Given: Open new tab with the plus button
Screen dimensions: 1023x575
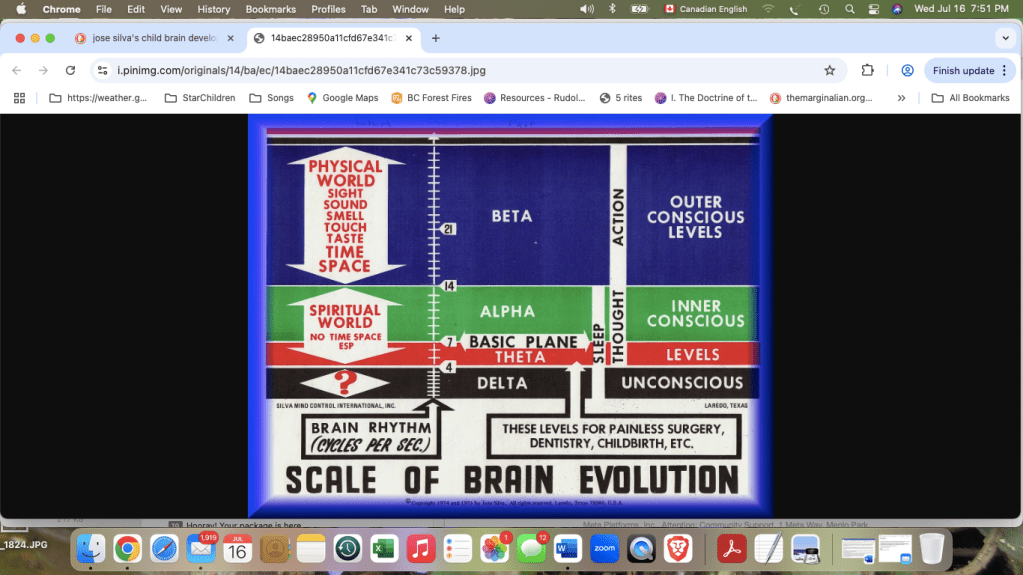Looking at the screenshot, I should tap(436, 38).
